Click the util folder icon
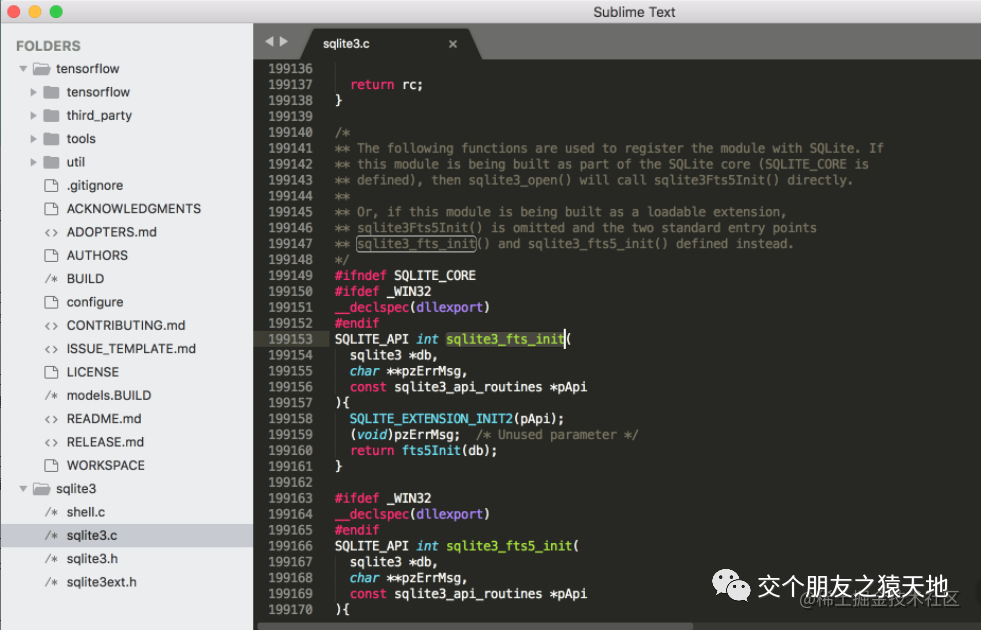Image resolution: width=981 pixels, height=630 pixels. point(51,162)
